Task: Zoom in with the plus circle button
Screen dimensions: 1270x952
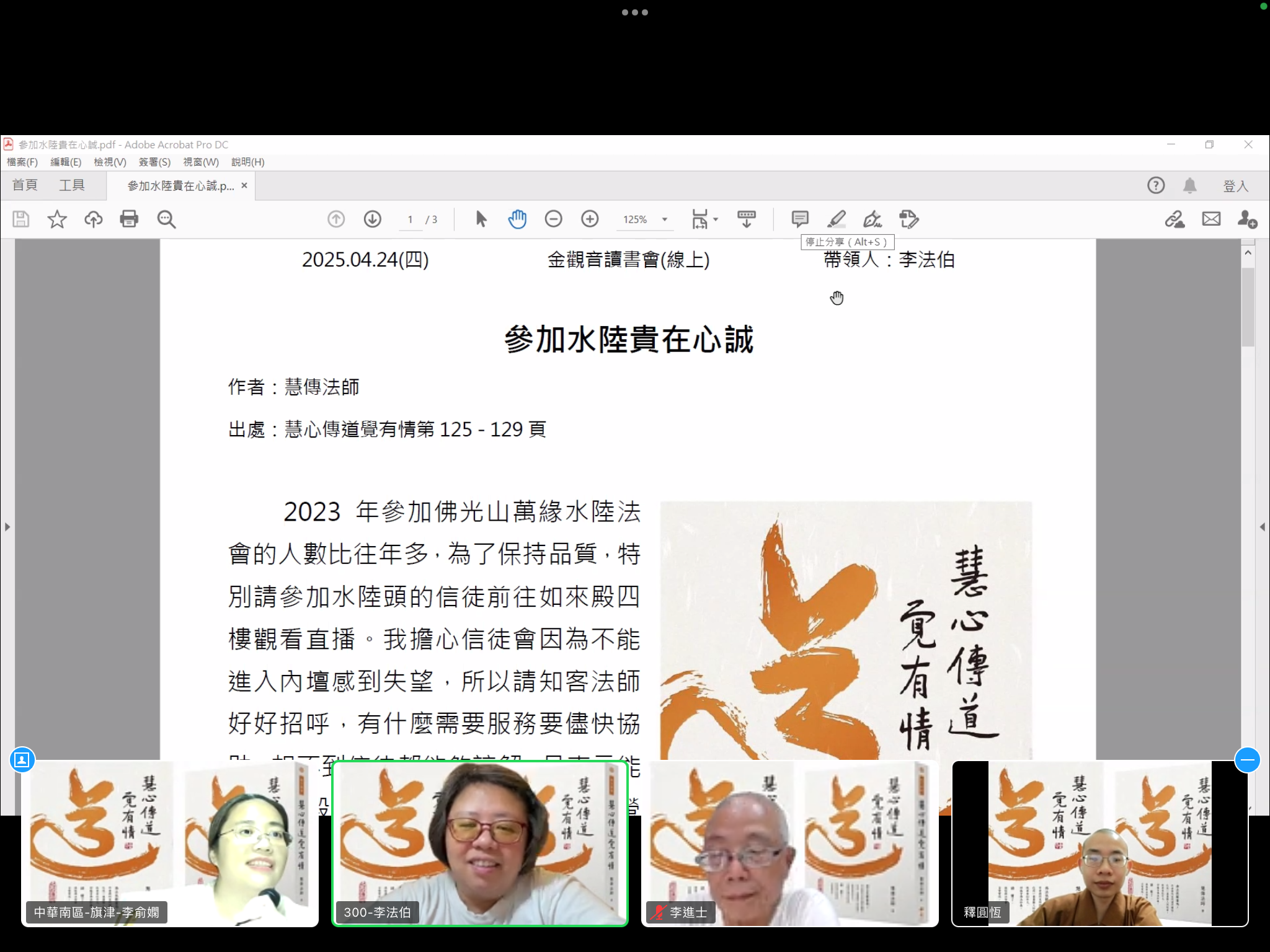Action: 590,219
